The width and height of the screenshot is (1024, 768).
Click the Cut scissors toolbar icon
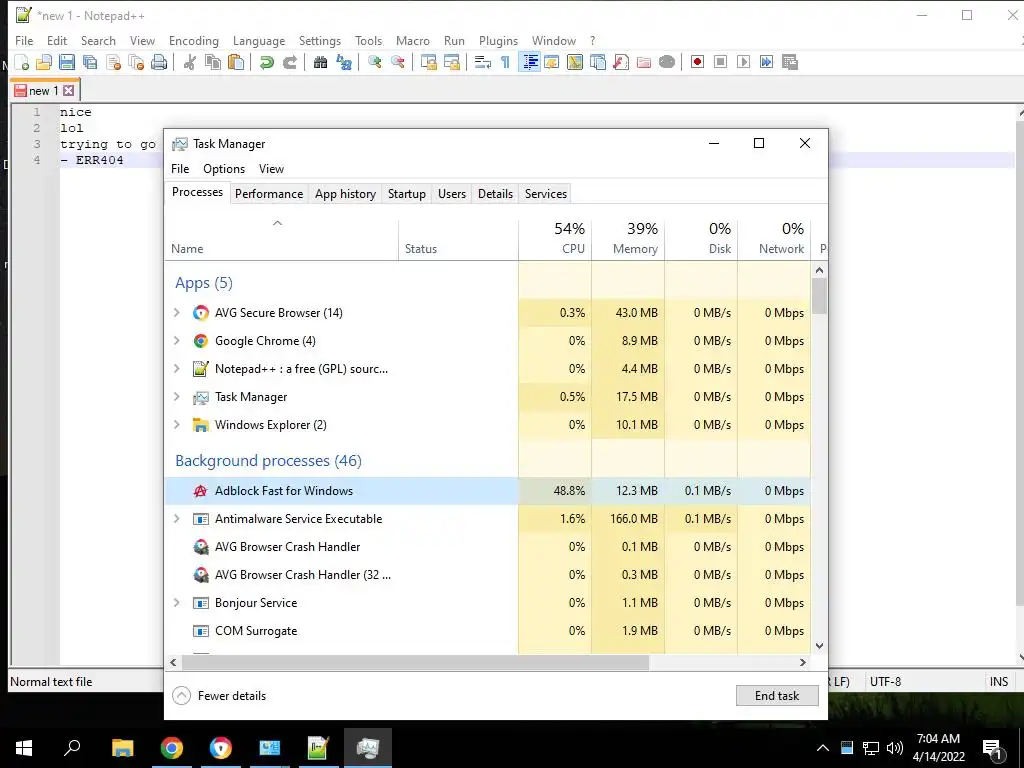[x=189, y=62]
